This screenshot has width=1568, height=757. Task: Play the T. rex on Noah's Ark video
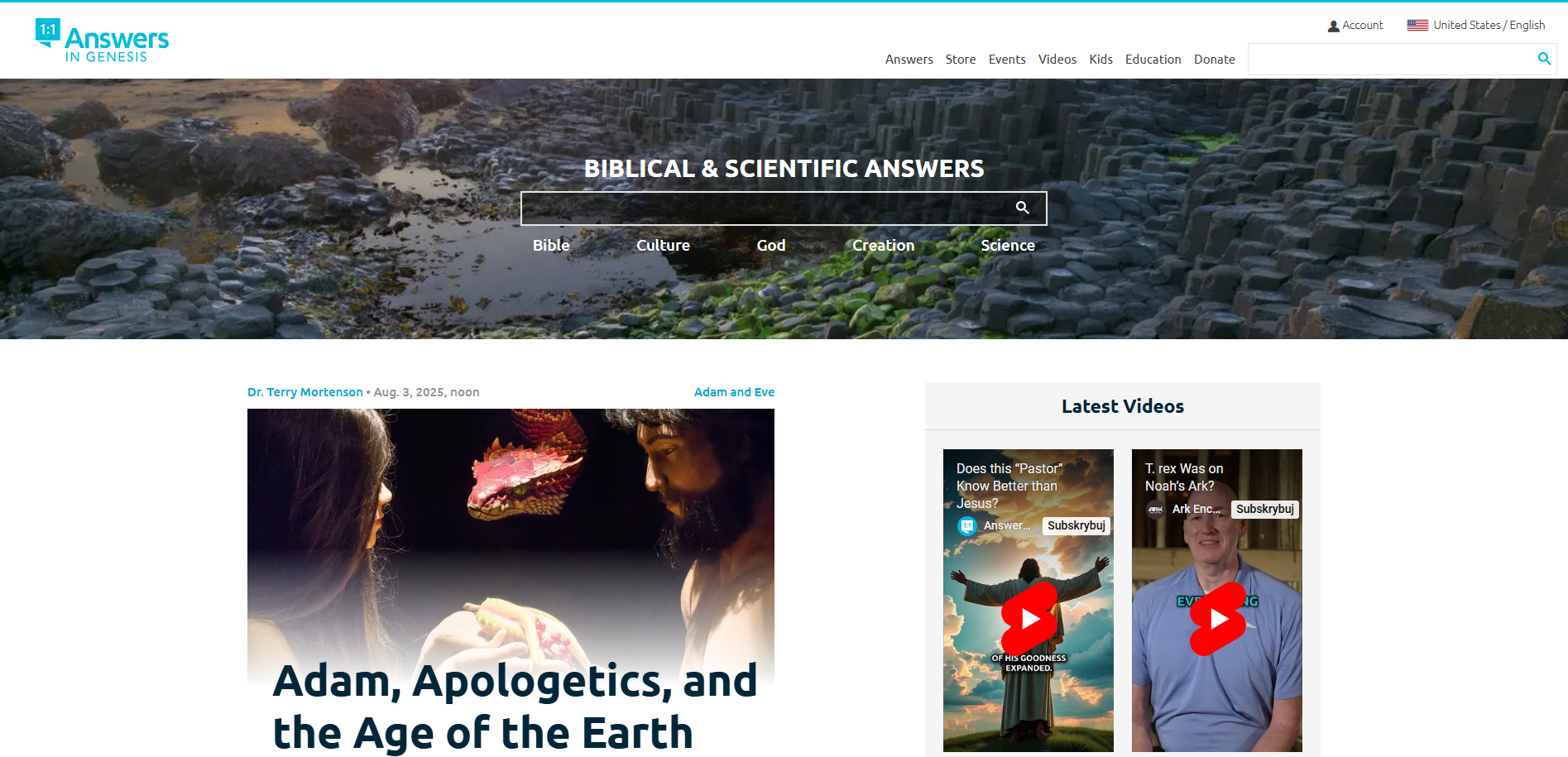1218,618
